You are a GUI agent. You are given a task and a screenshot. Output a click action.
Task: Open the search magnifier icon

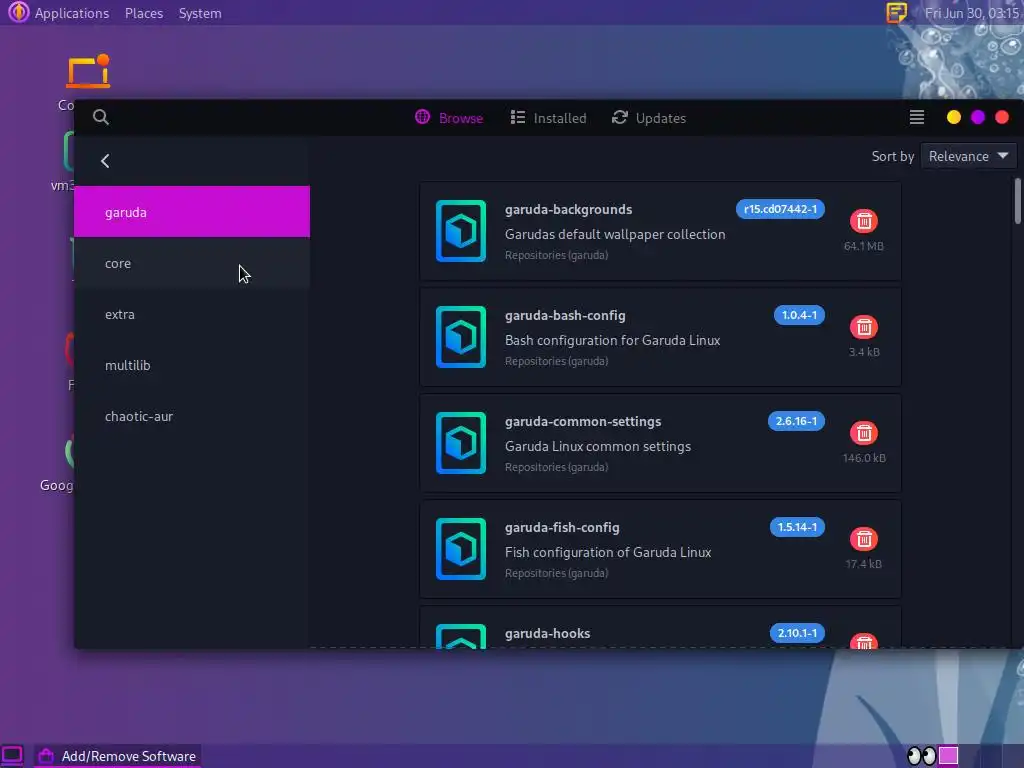tap(101, 117)
